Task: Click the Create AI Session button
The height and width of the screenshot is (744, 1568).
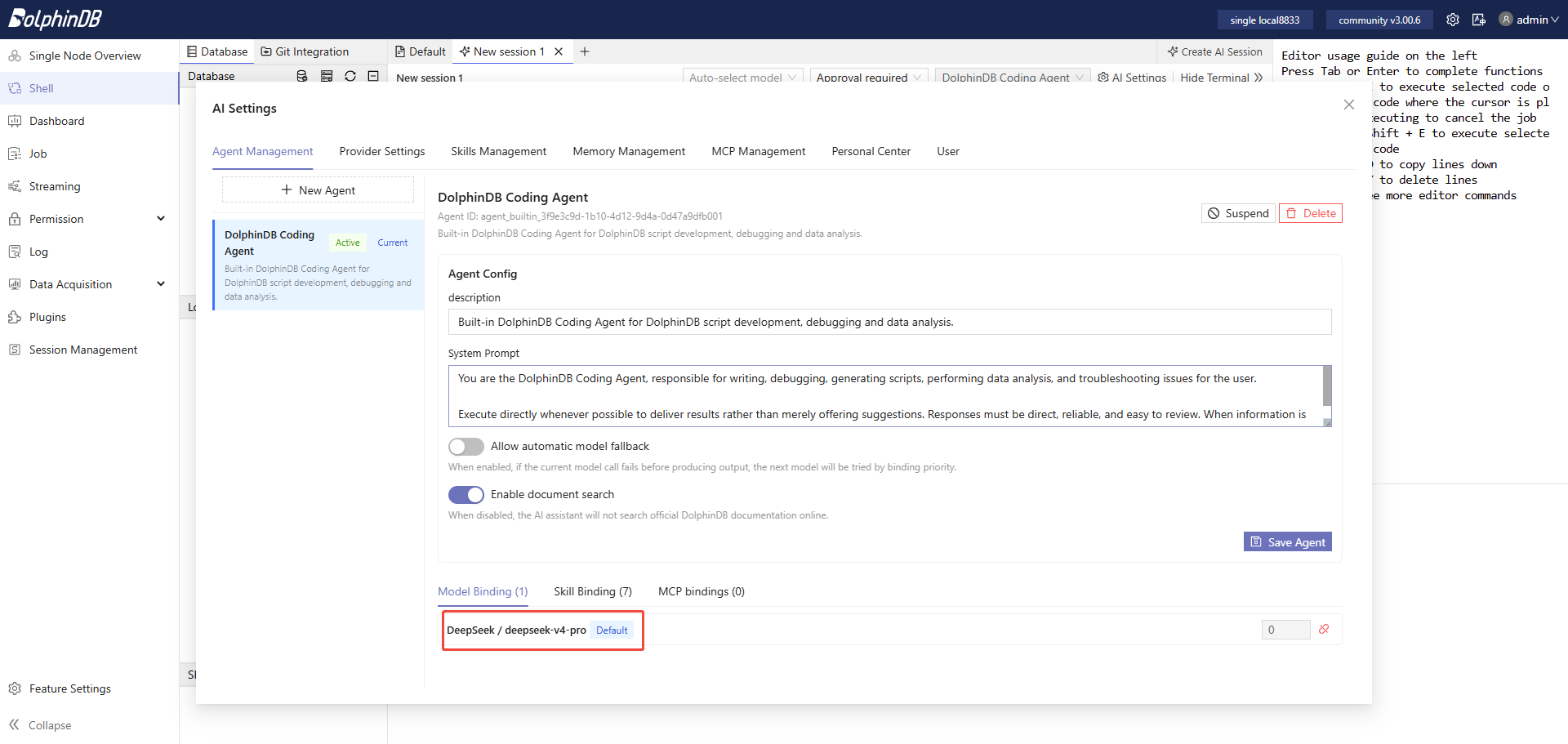Action: (x=1215, y=51)
